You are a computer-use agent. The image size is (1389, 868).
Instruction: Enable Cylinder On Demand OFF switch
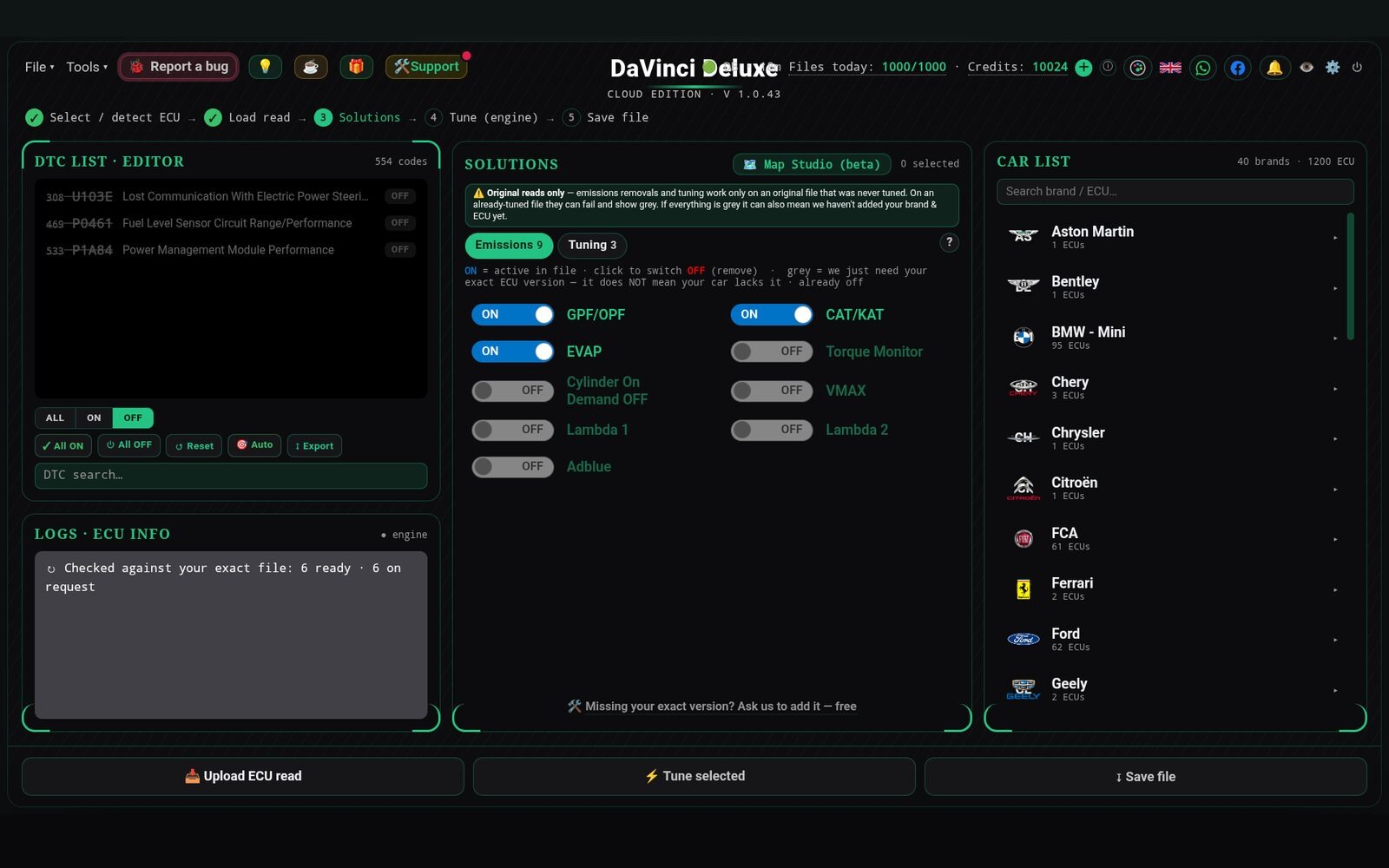513,391
